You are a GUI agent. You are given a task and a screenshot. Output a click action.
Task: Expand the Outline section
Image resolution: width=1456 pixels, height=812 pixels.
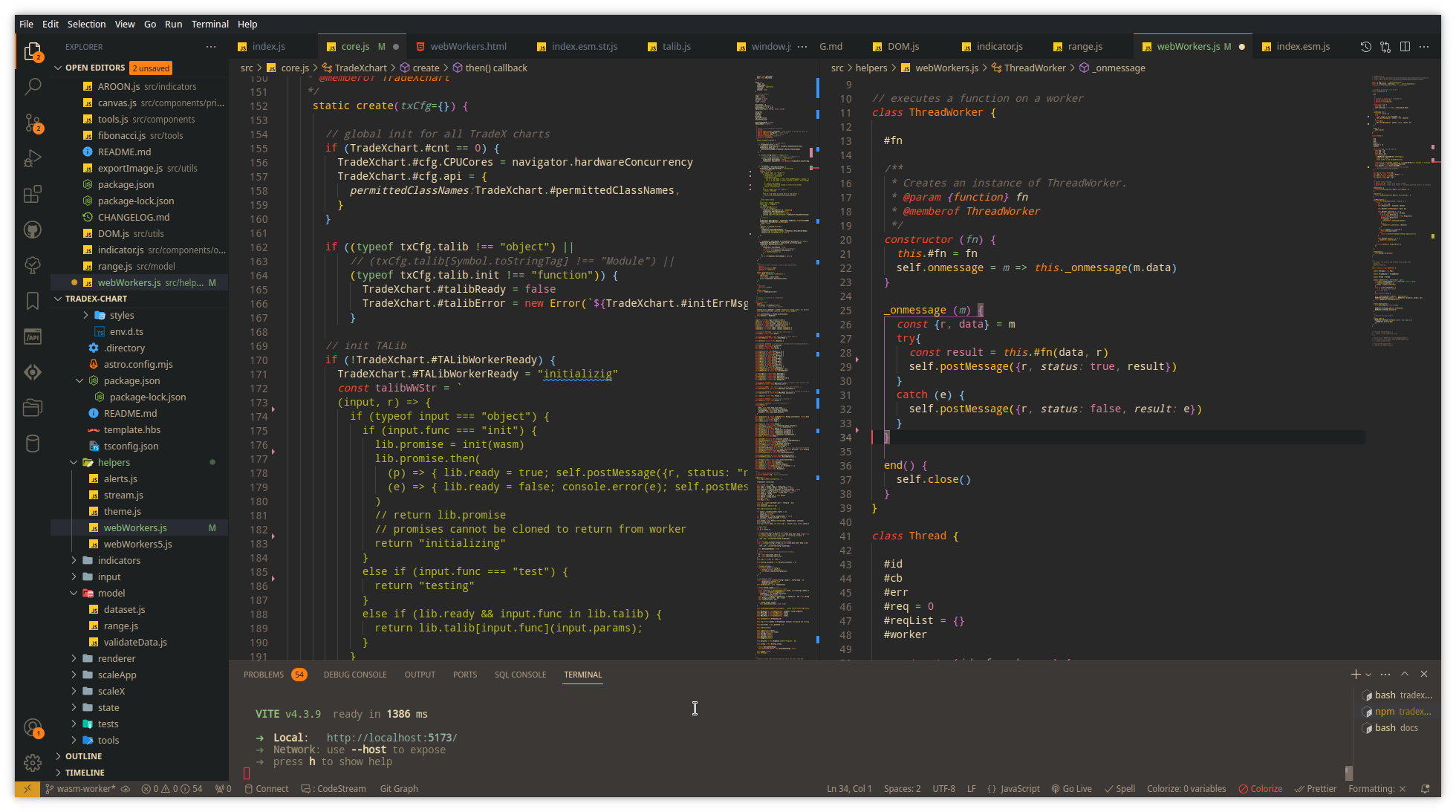click(83, 756)
